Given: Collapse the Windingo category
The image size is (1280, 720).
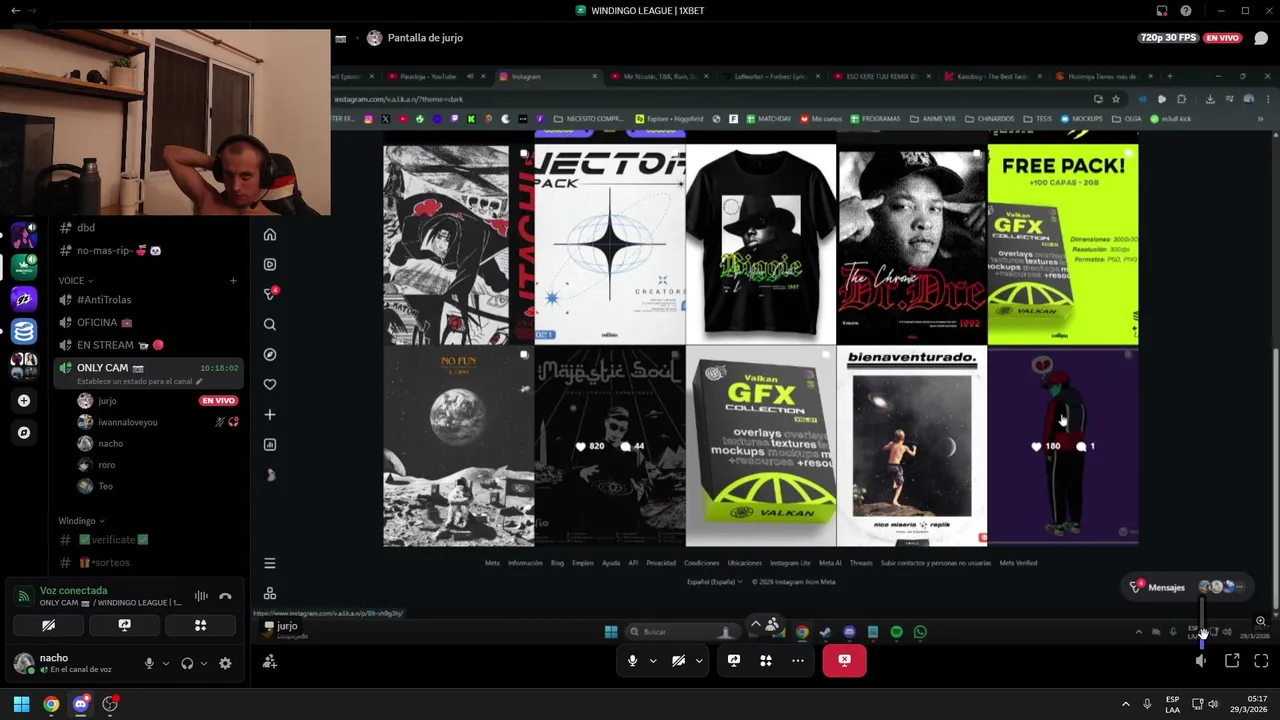Looking at the screenshot, I should 81,521.
